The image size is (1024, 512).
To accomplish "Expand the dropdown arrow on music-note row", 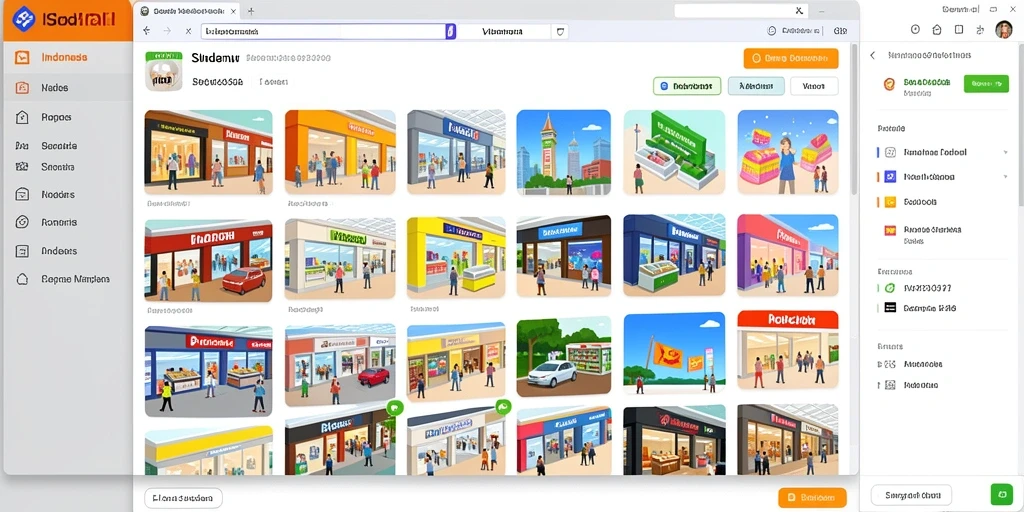I will (1006, 152).
